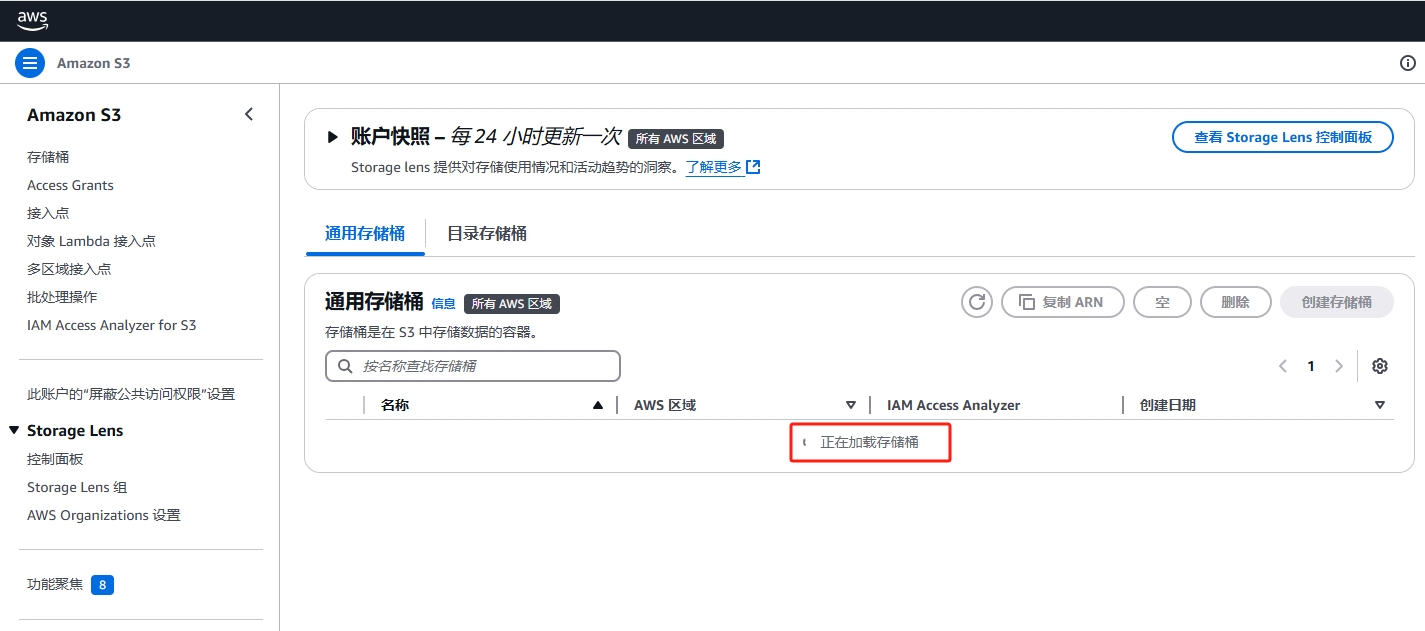
Task: Sort by the AWS 区域 column arrow
Action: (x=851, y=405)
